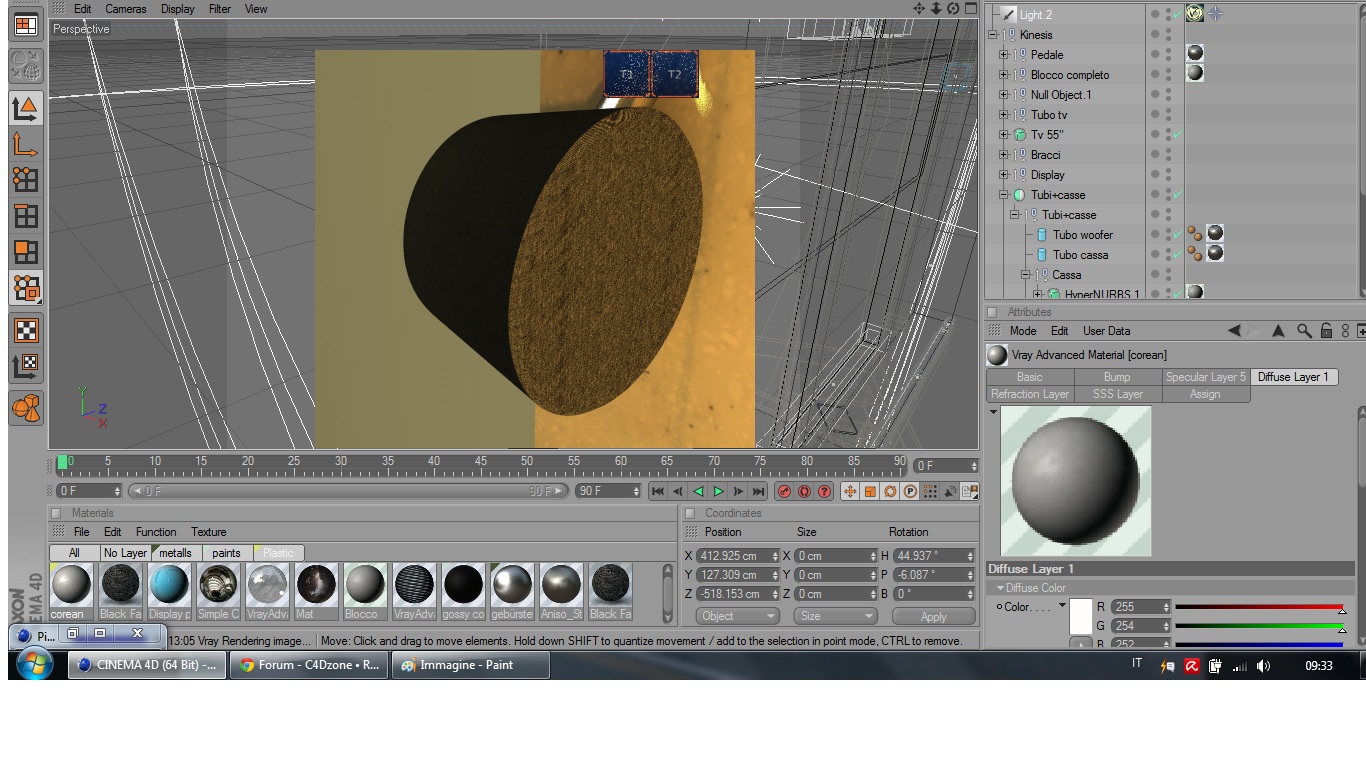Open the coordinates Object dropdown
The height and width of the screenshot is (768, 1366).
(x=738, y=616)
